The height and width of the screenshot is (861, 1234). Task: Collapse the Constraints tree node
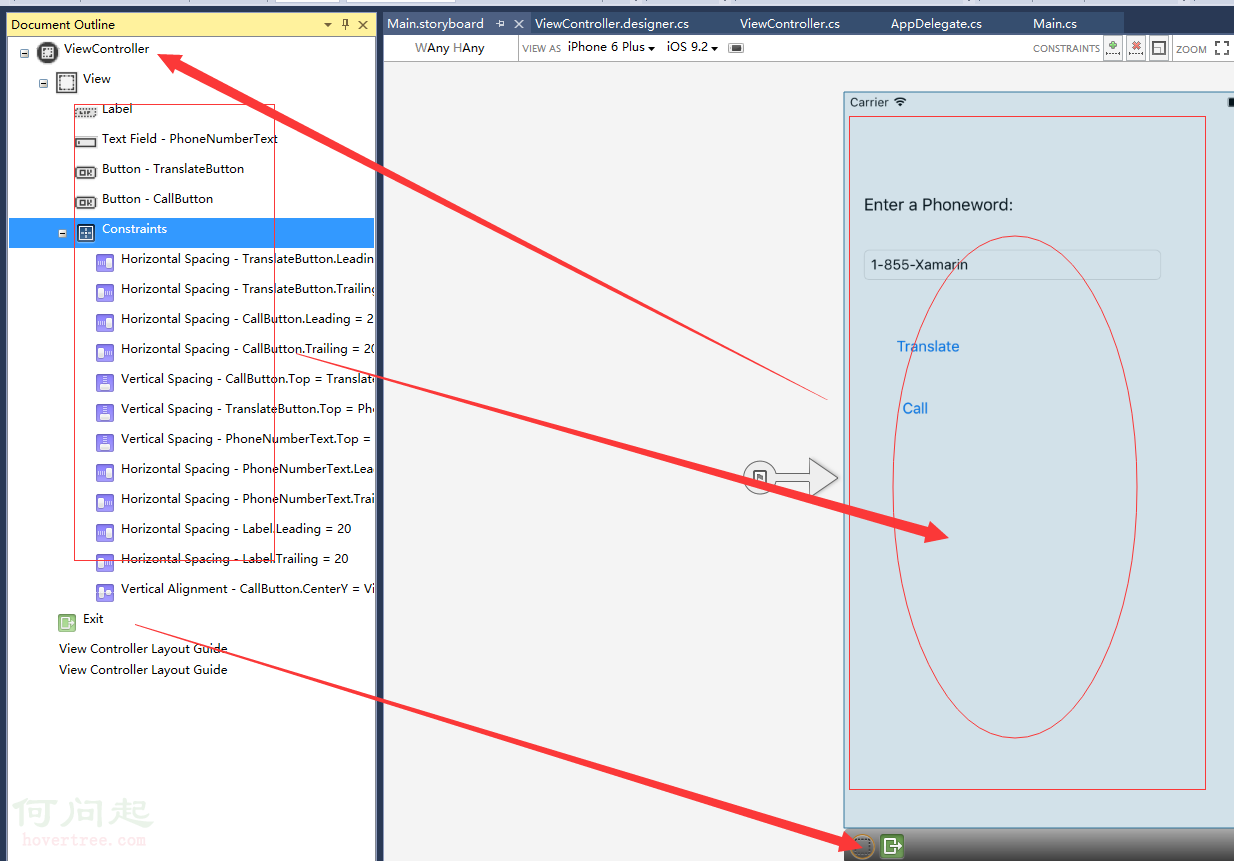click(x=63, y=234)
